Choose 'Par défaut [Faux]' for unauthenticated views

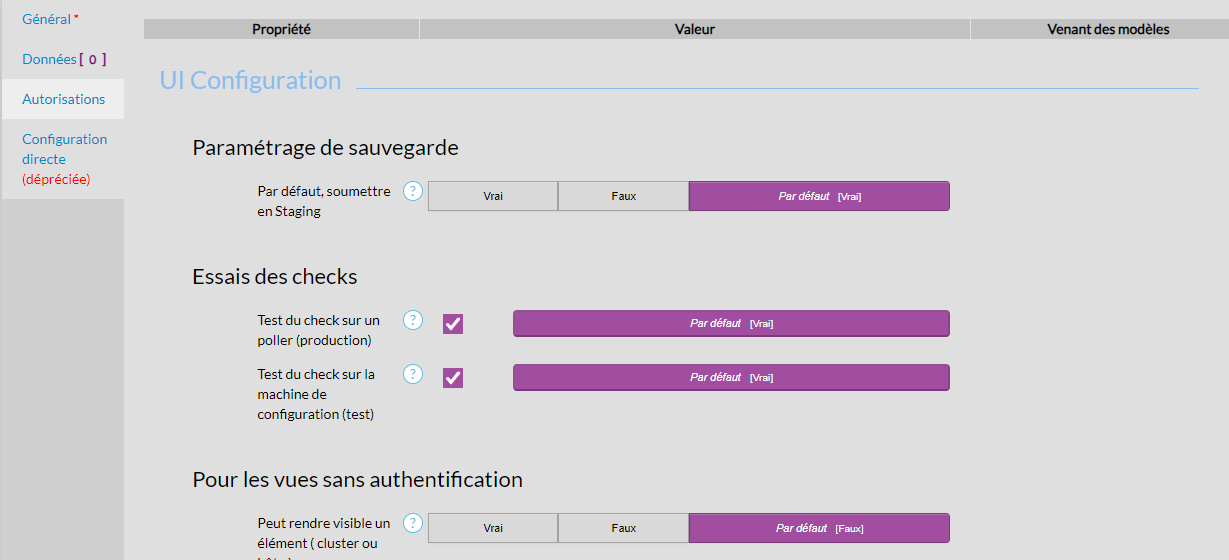[x=819, y=528]
